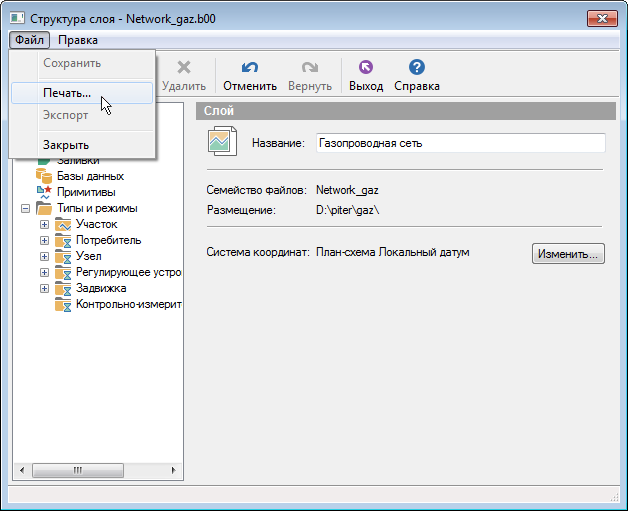Open the Правка menu
This screenshot has width=628, height=511.
click(x=78, y=40)
